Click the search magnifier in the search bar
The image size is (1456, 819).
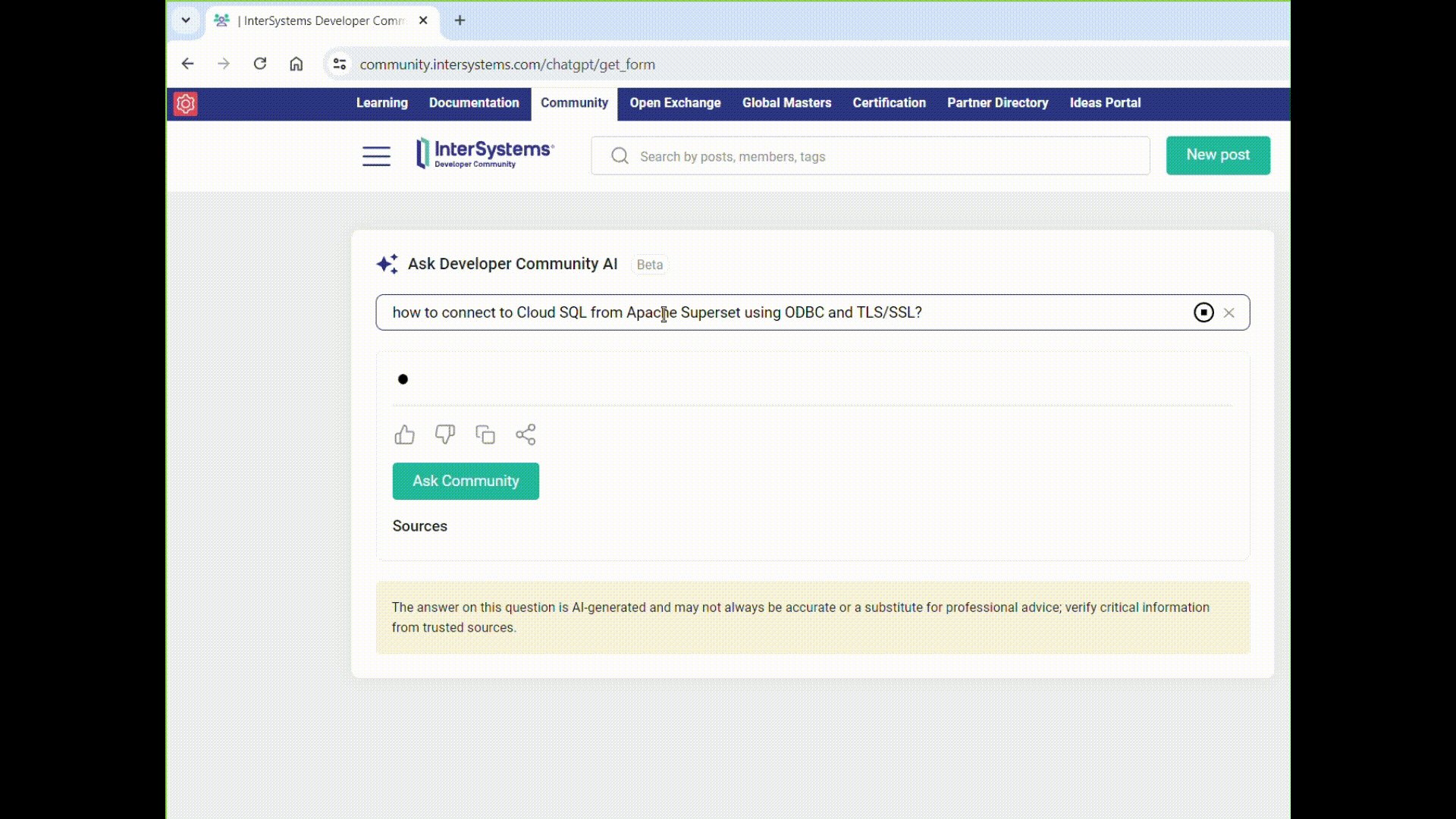[620, 155]
